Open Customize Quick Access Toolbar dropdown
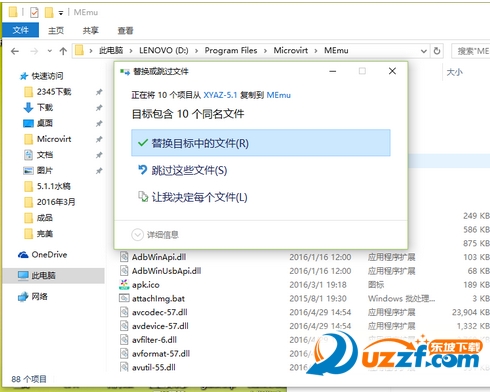This screenshot has width=490, height=392. 61,13
